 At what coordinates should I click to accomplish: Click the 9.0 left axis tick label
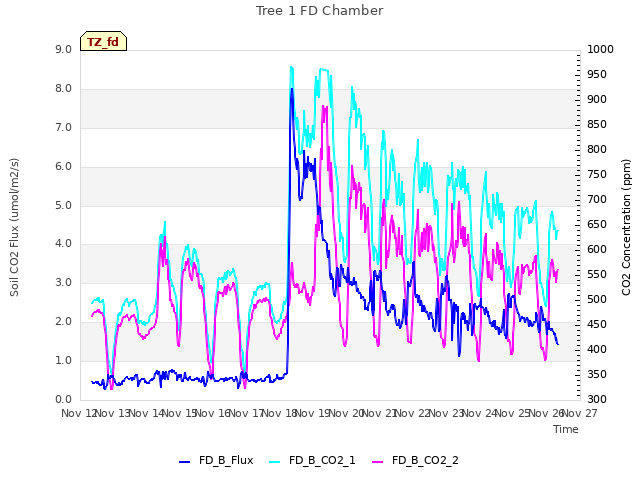pos(64,49)
